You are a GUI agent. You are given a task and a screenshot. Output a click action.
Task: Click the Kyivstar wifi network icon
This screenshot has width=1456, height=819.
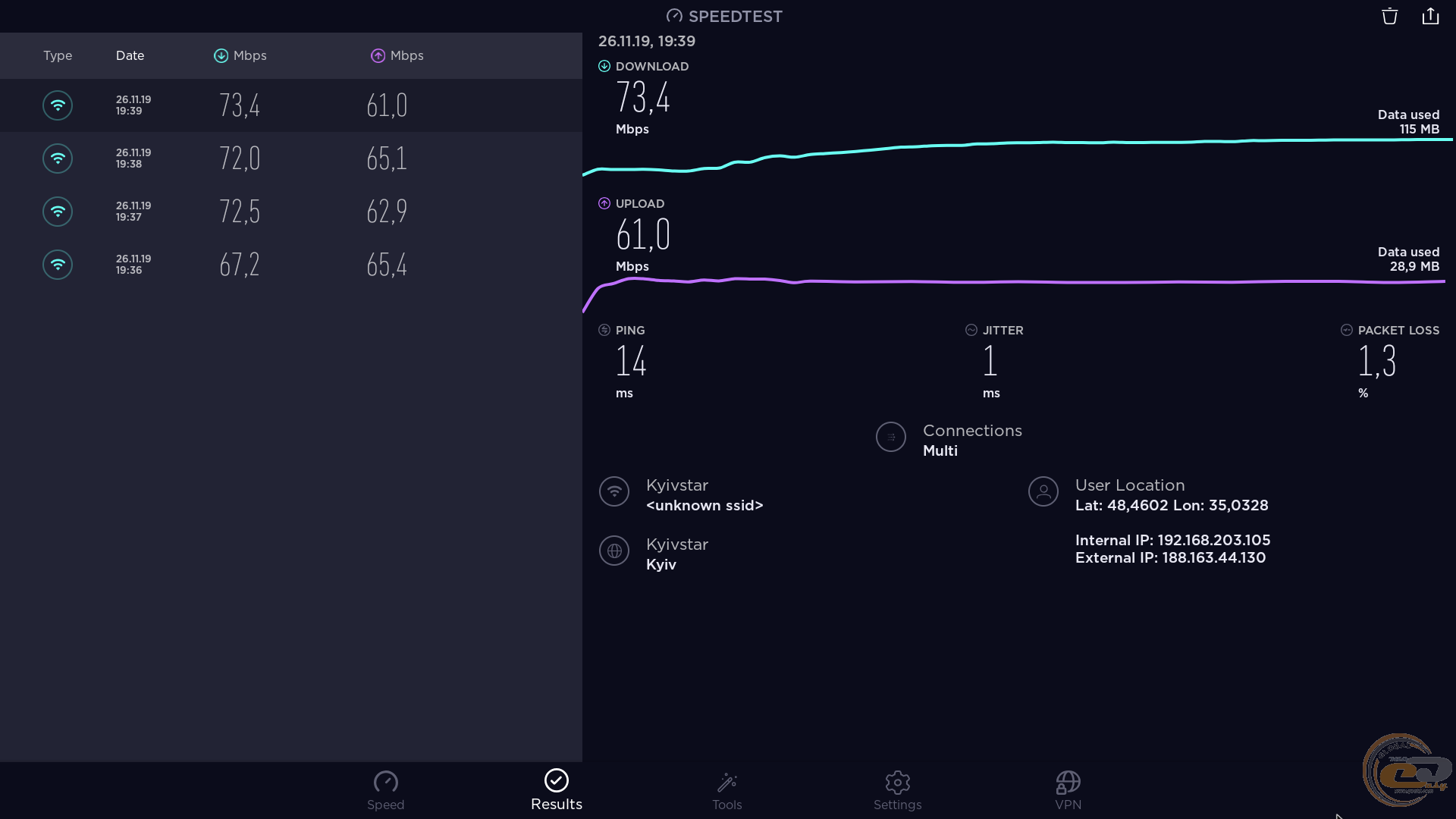(614, 491)
